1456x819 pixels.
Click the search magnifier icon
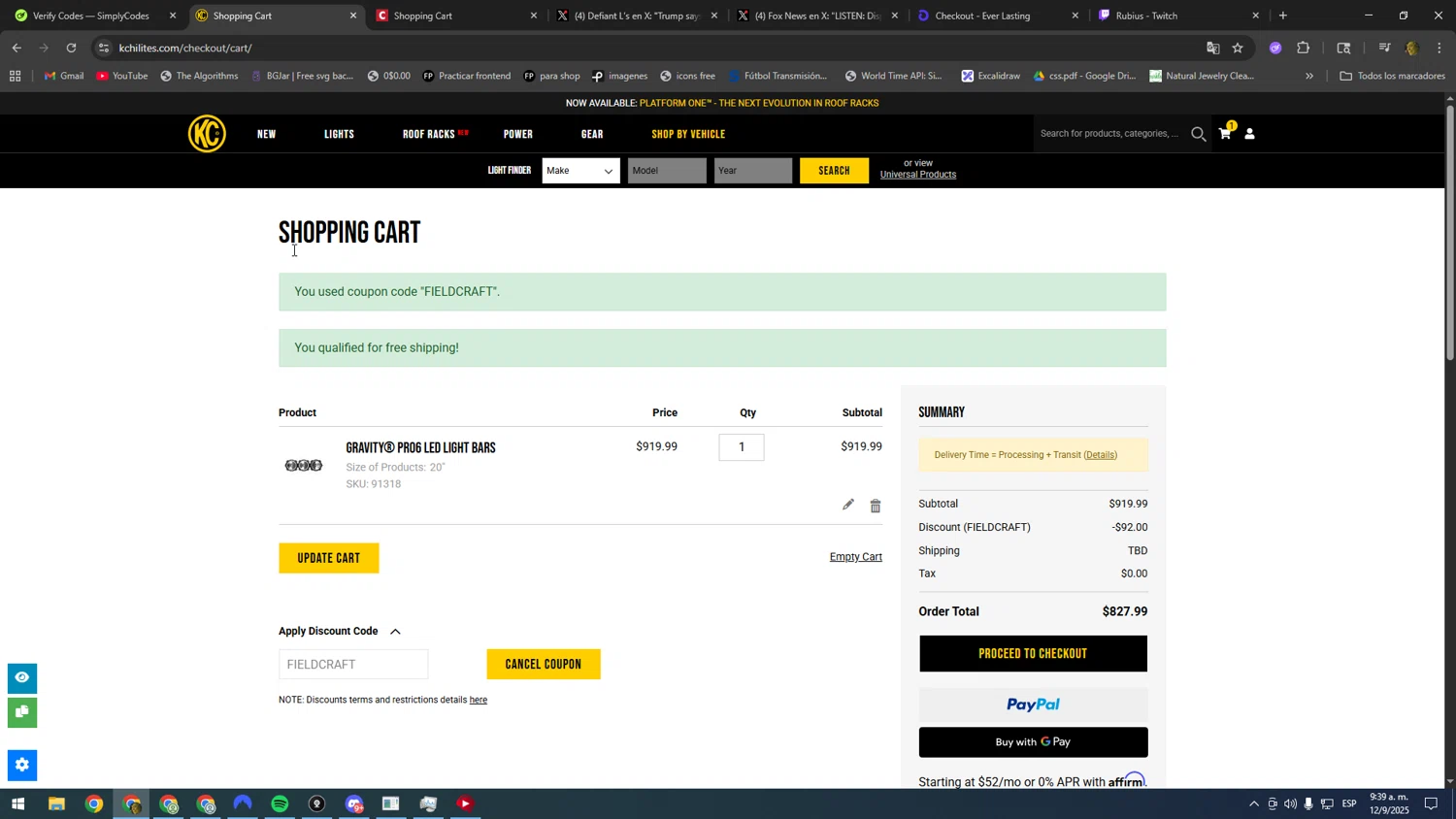tap(1199, 134)
